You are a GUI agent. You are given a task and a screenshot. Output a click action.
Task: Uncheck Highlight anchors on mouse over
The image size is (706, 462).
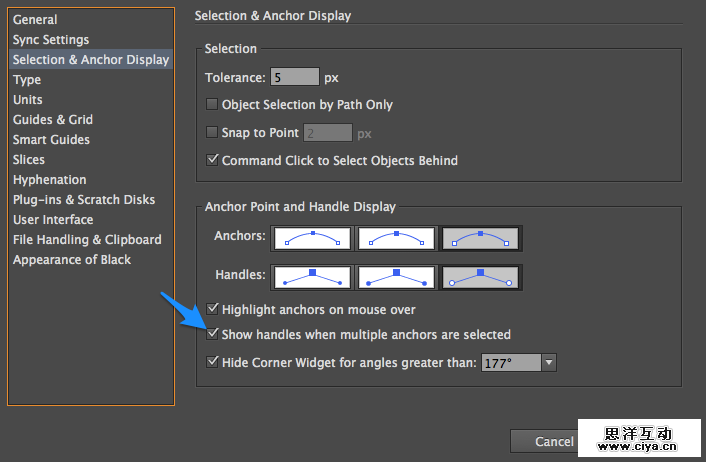pos(212,311)
